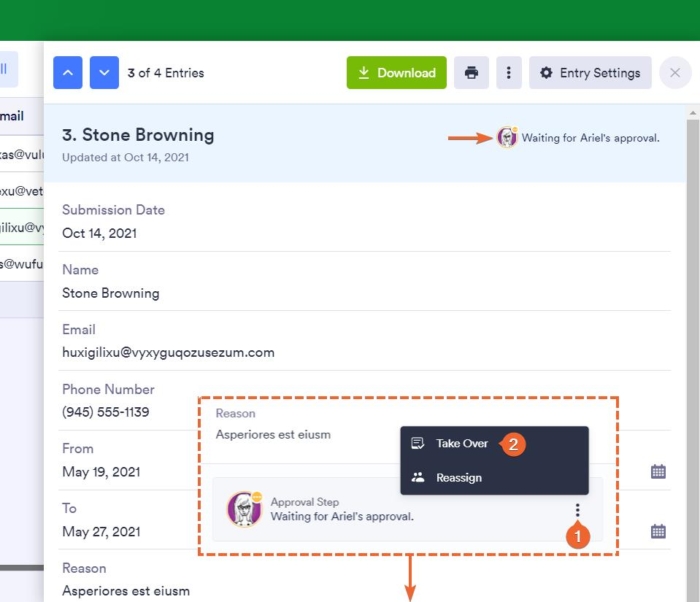Click the Take Over icon
The width and height of the screenshot is (700, 602).
(418, 443)
